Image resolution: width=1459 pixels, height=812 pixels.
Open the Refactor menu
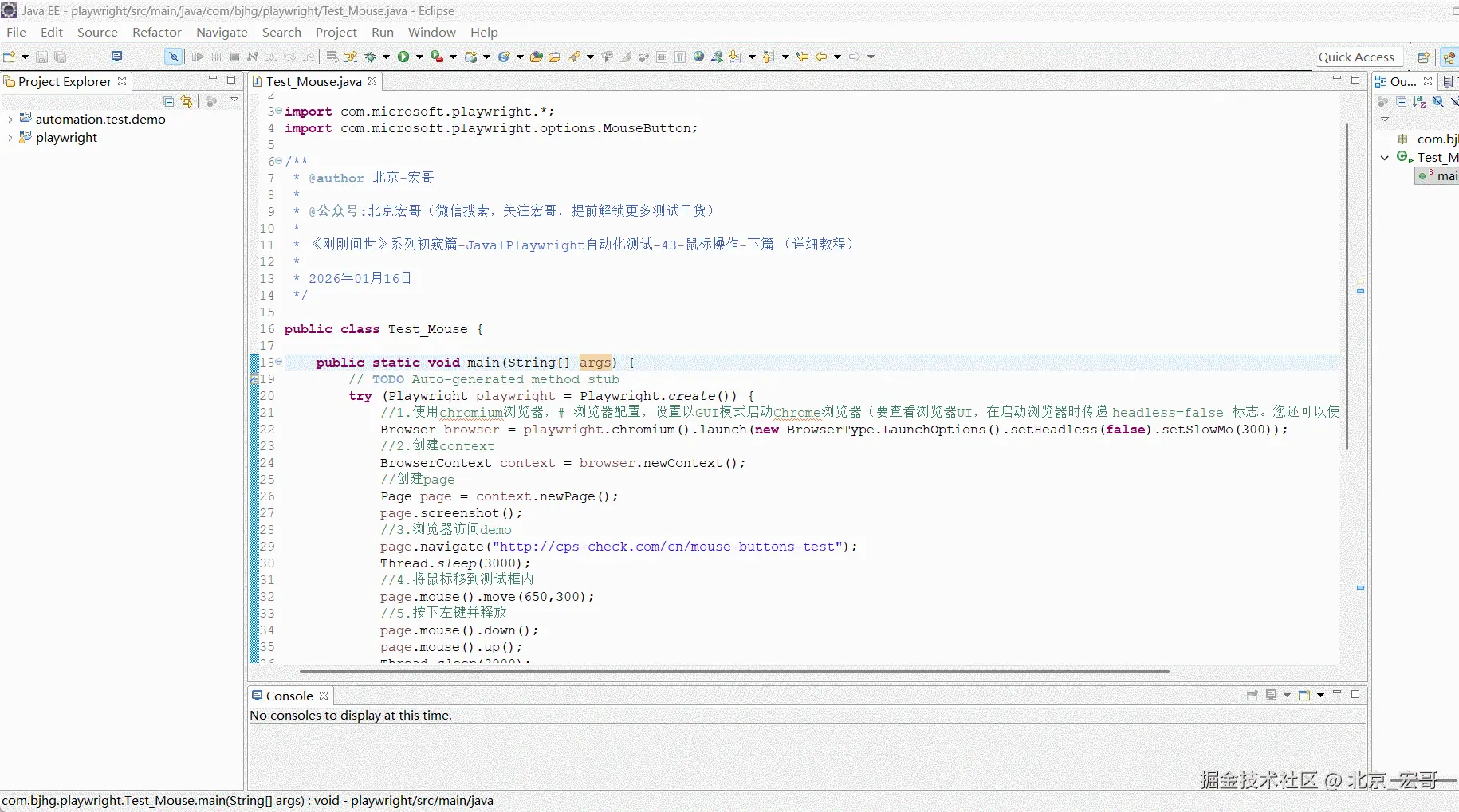pos(156,32)
